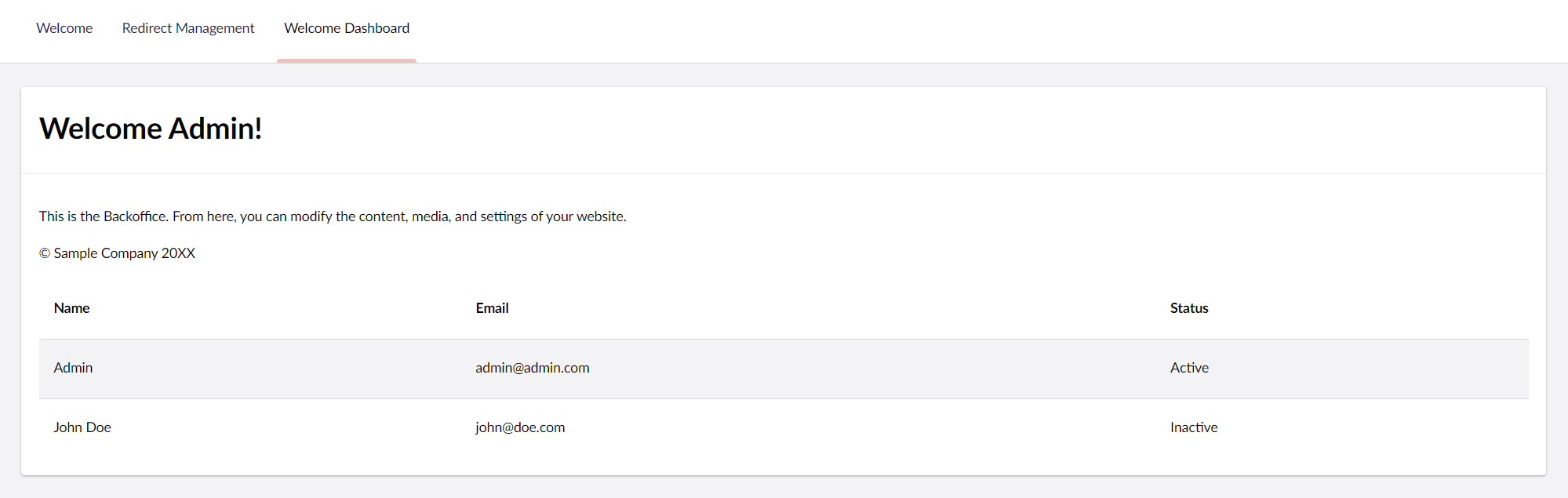The height and width of the screenshot is (498, 1568).
Task: Click the word "Backoffice" in the description
Action: (135, 216)
